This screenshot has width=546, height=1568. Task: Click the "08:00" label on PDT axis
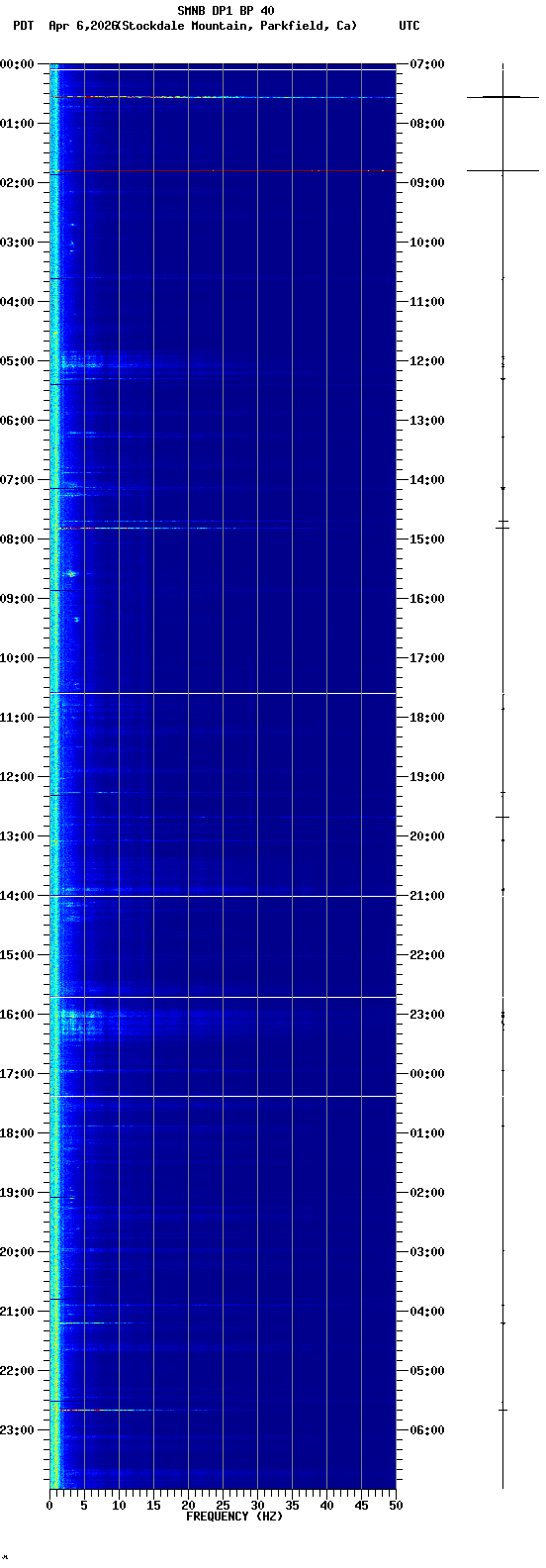[x=17, y=539]
